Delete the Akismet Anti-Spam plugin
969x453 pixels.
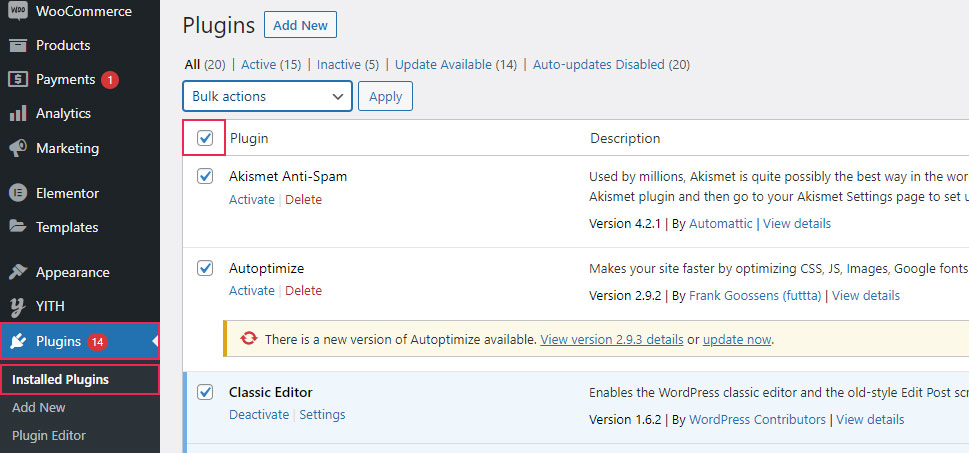pos(303,200)
